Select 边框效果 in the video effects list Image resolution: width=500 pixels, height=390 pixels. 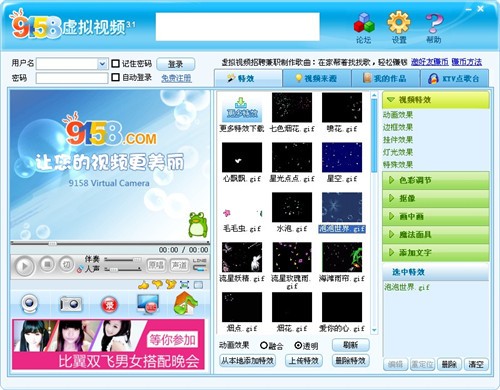[398, 127]
